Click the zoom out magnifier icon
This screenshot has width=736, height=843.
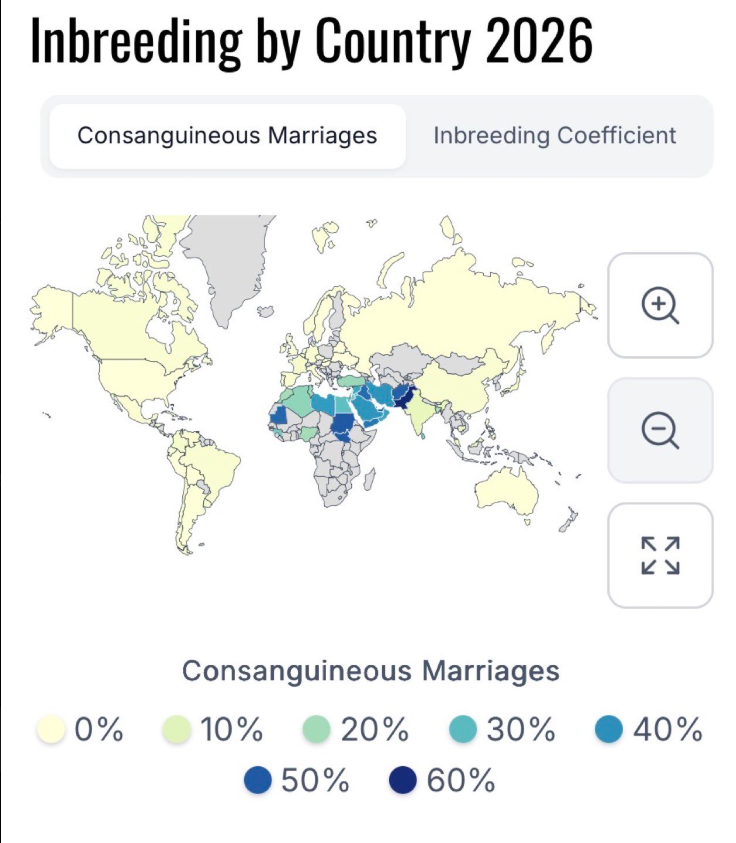coord(660,430)
